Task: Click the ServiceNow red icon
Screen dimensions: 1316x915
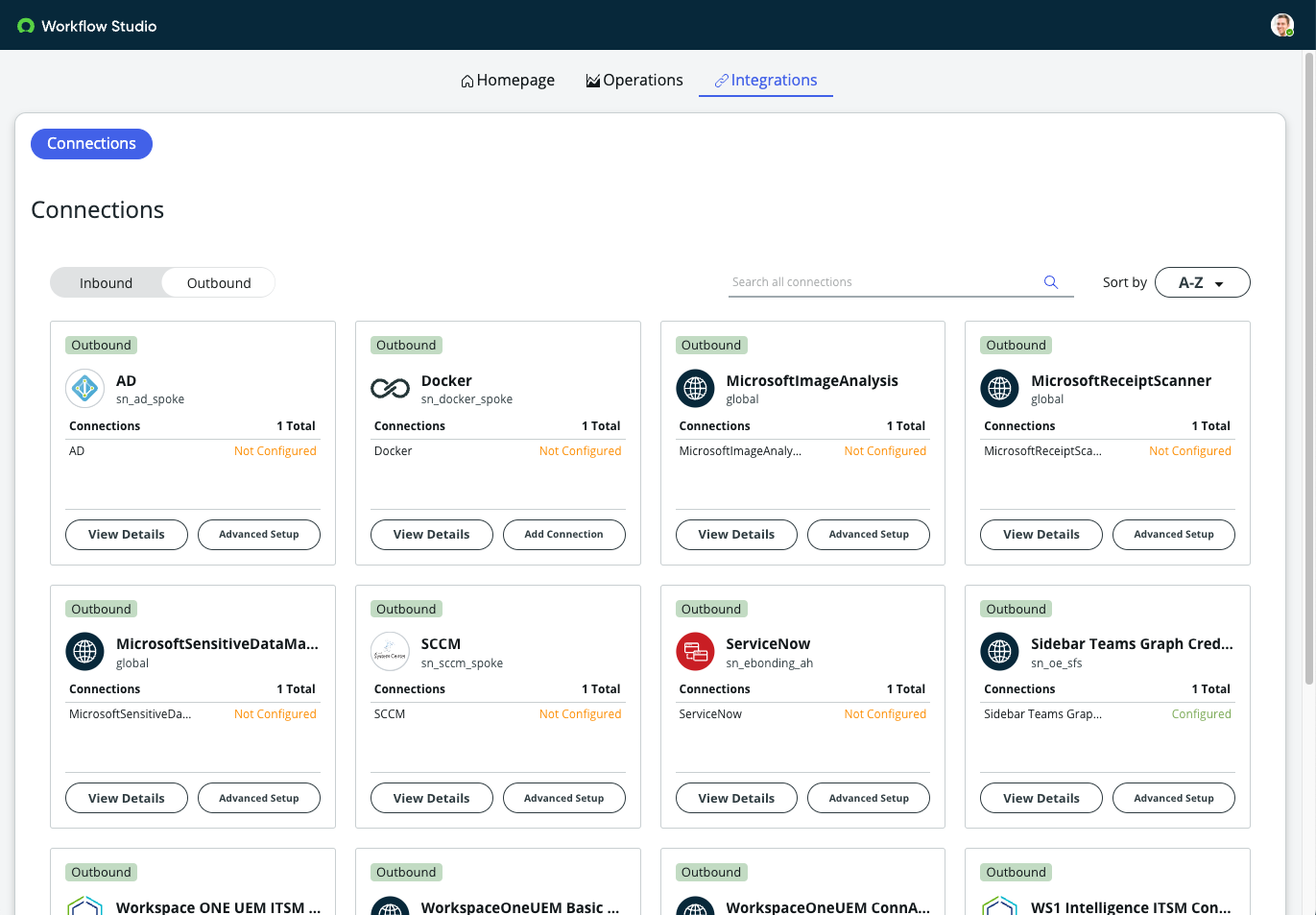Action: (x=695, y=652)
